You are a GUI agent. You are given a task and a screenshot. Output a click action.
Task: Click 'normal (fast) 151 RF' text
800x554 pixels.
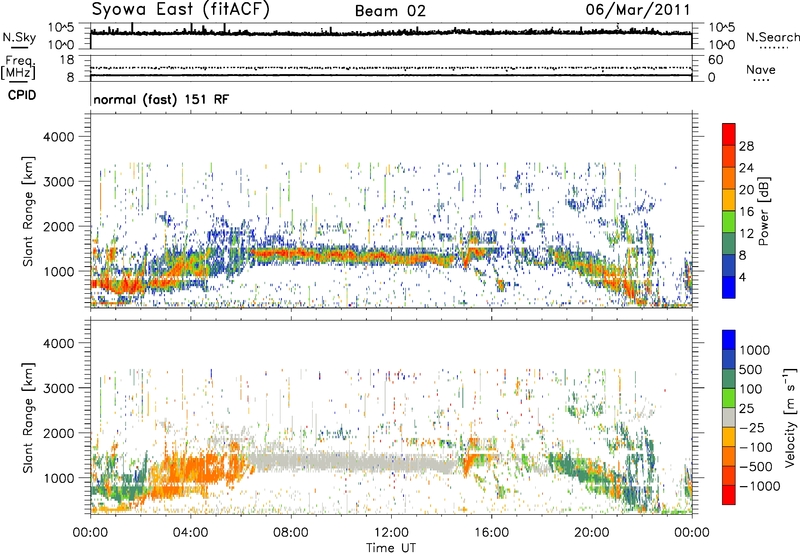(x=161, y=100)
